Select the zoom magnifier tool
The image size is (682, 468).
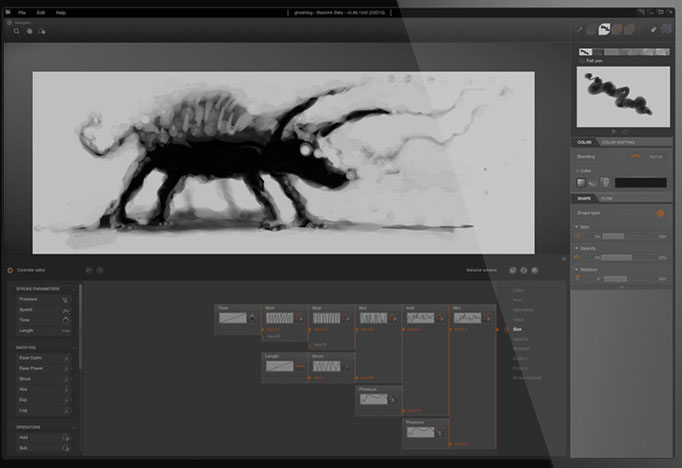click(x=17, y=31)
